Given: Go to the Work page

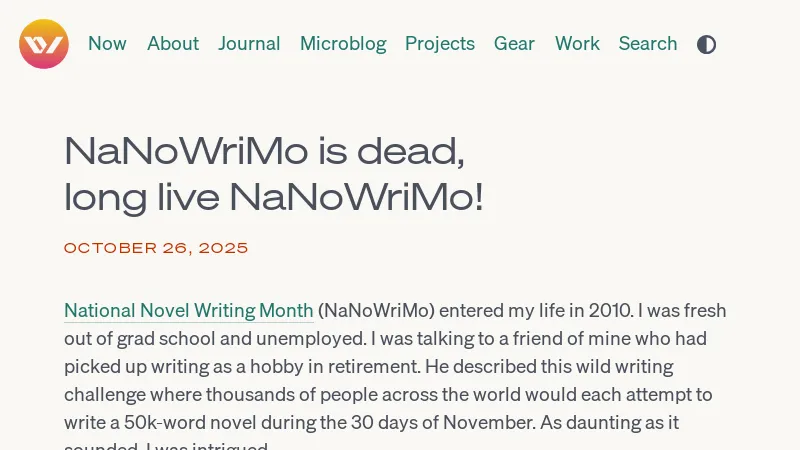Looking at the screenshot, I should (577, 44).
